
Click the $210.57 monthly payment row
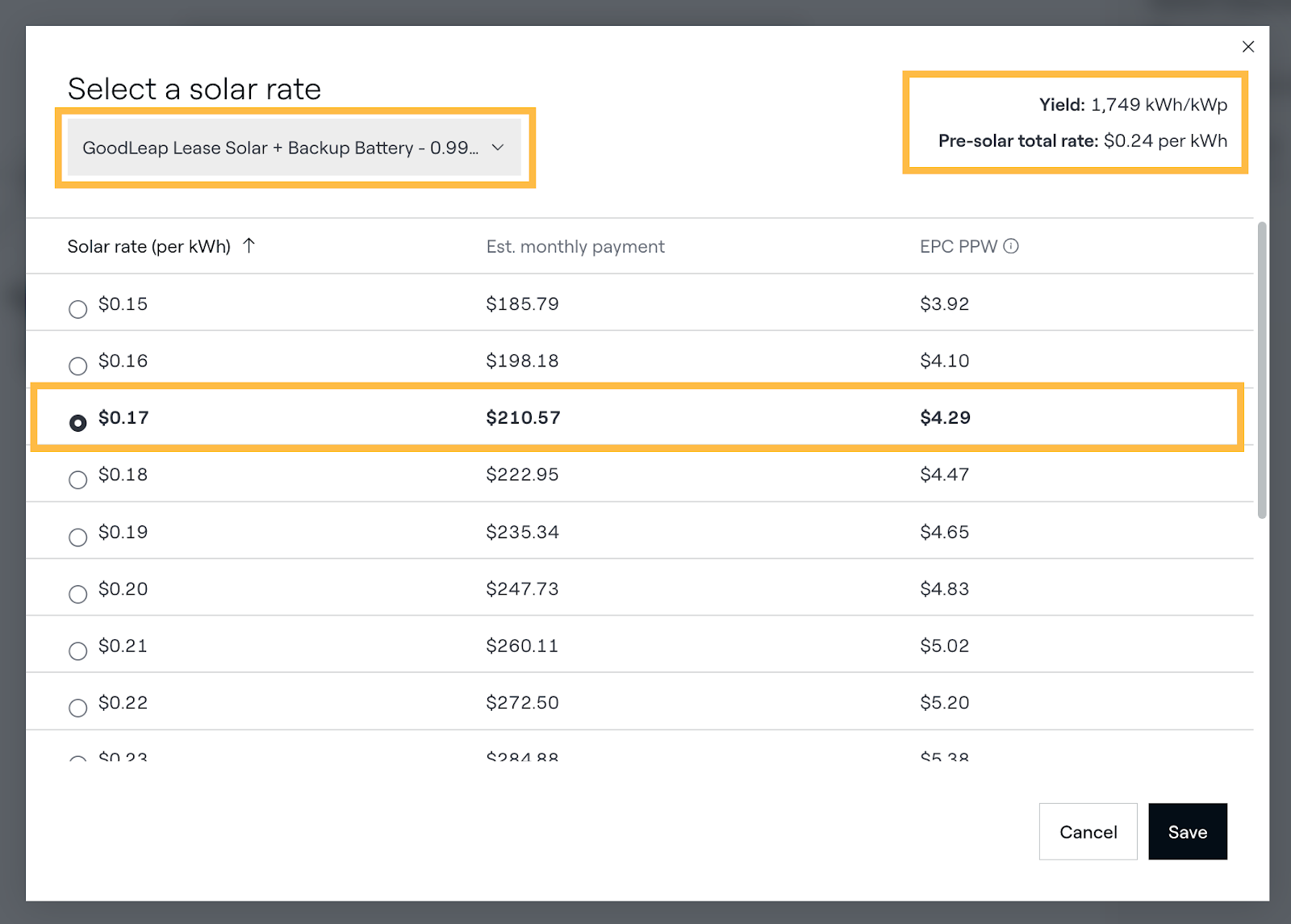tap(523, 417)
